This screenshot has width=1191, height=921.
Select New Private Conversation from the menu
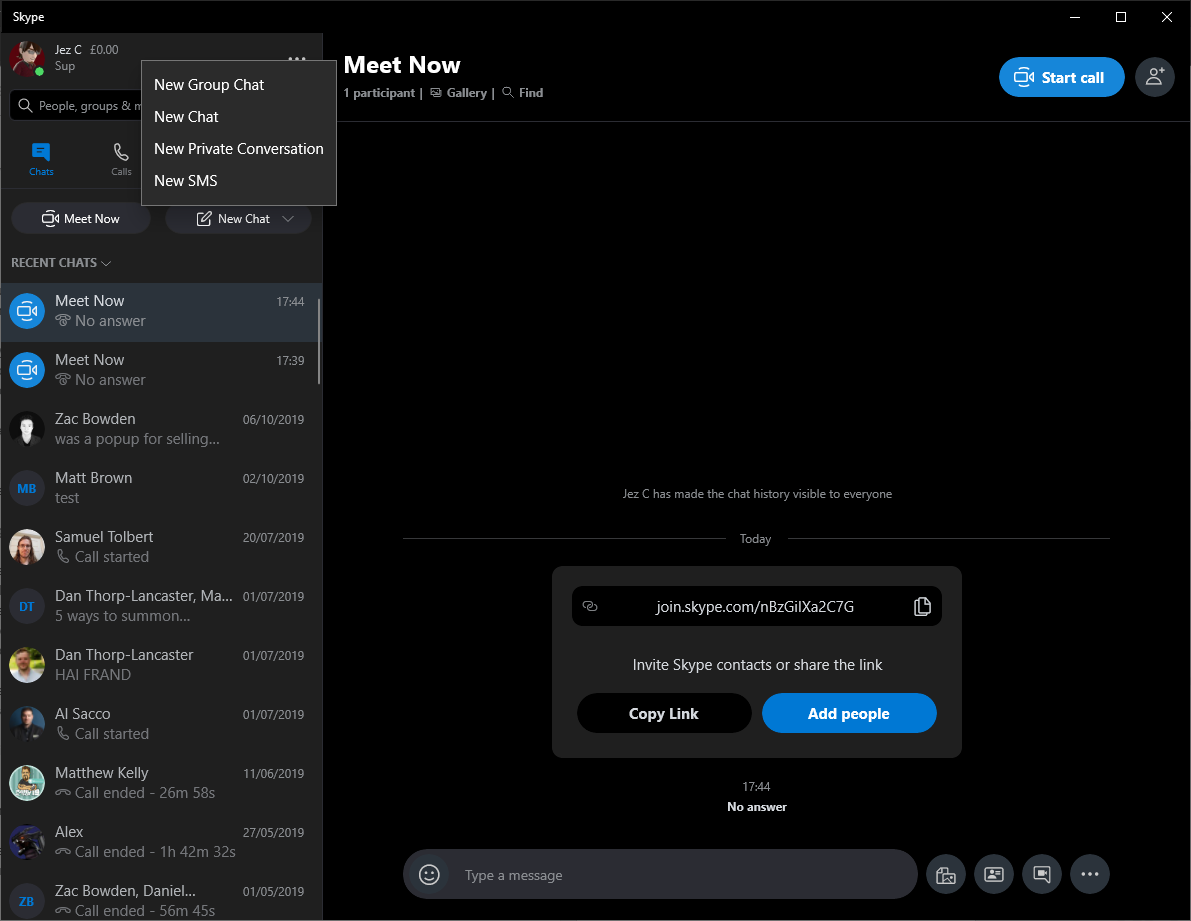[238, 148]
